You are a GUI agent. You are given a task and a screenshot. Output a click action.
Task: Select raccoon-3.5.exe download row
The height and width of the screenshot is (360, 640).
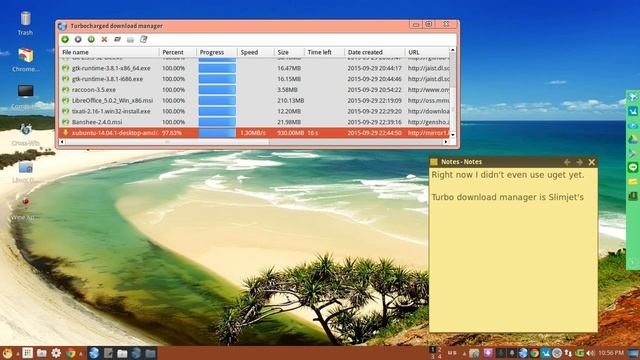254,90
